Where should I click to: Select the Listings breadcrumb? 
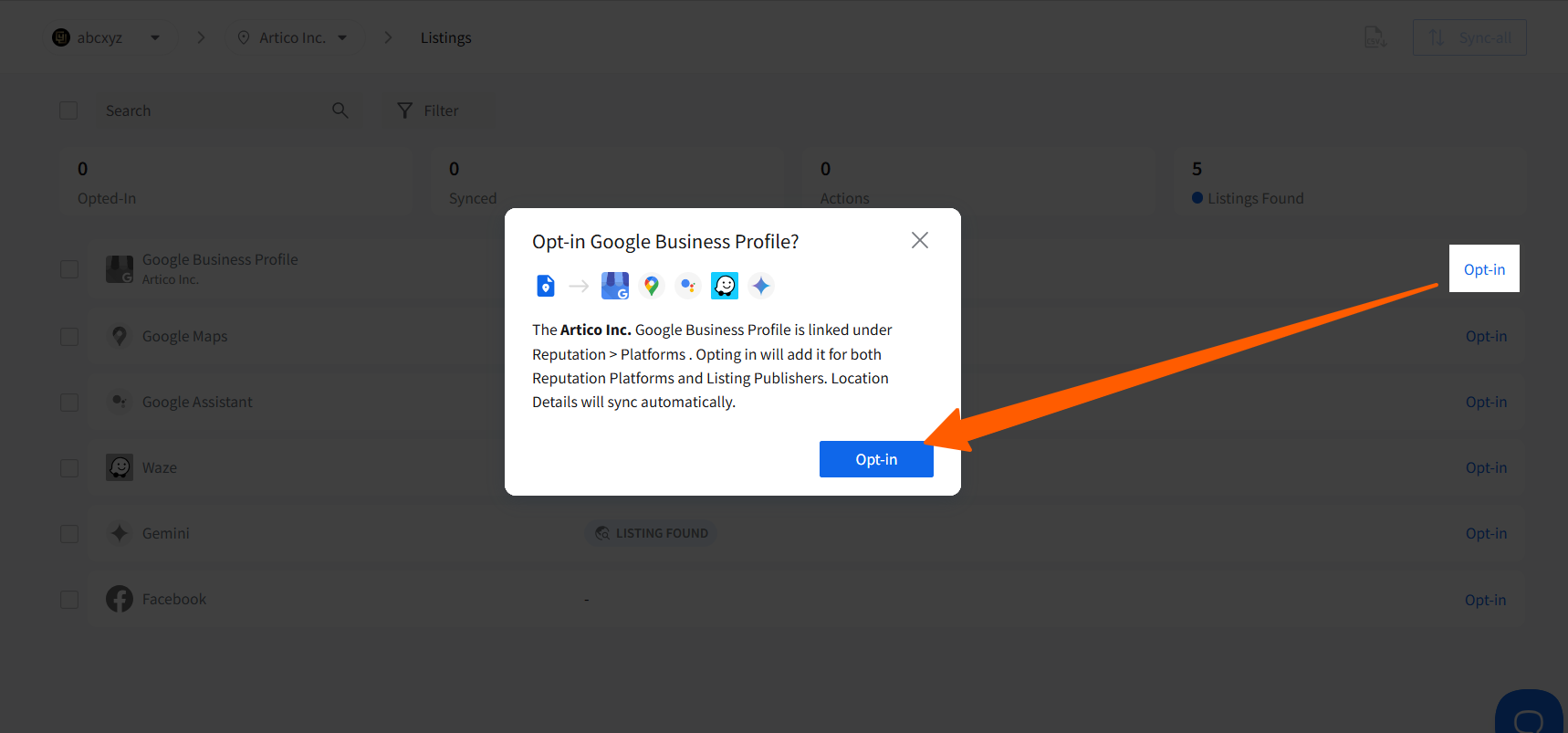[x=445, y=37]
